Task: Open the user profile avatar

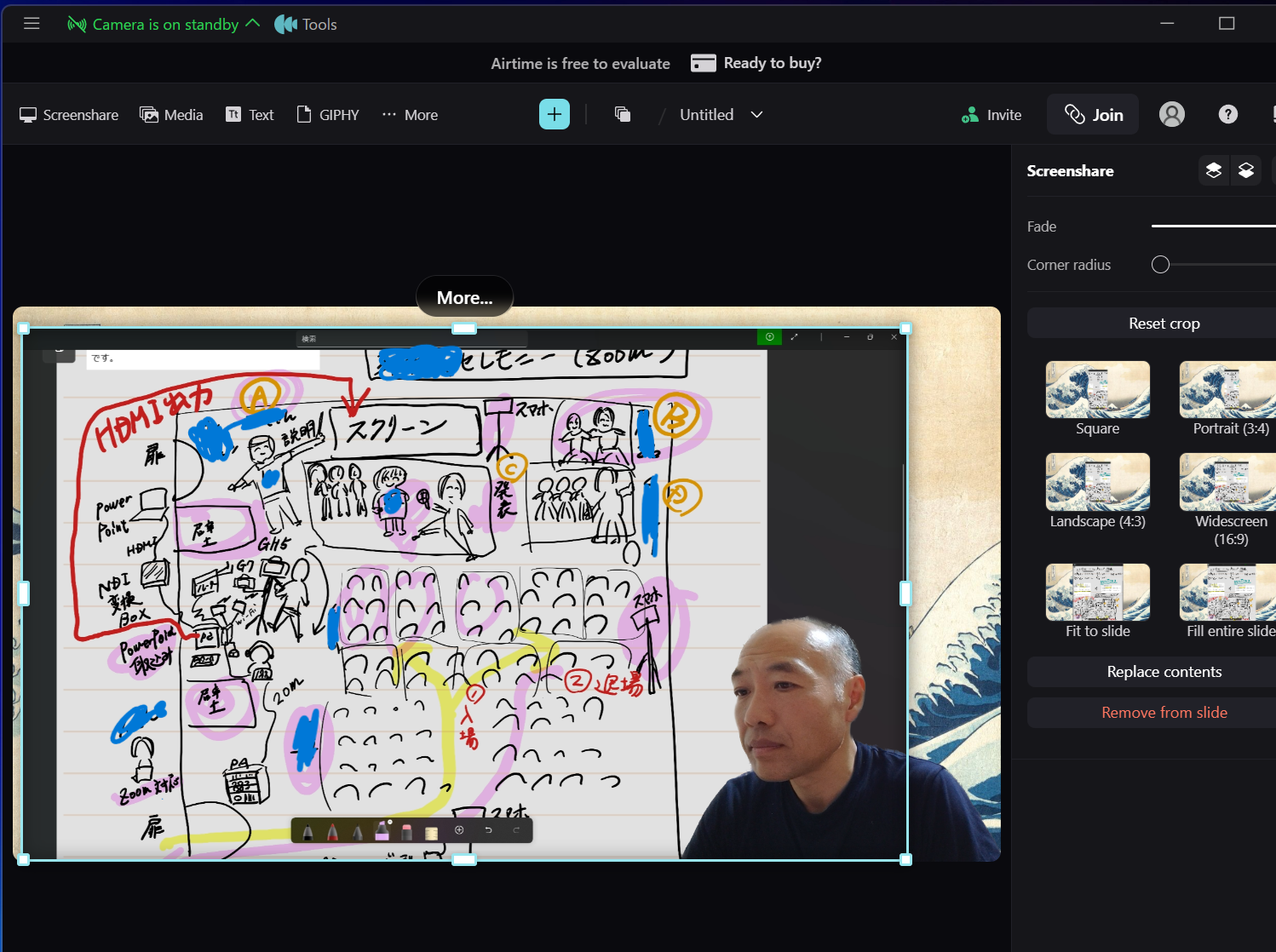Action: click(1171, 114)
